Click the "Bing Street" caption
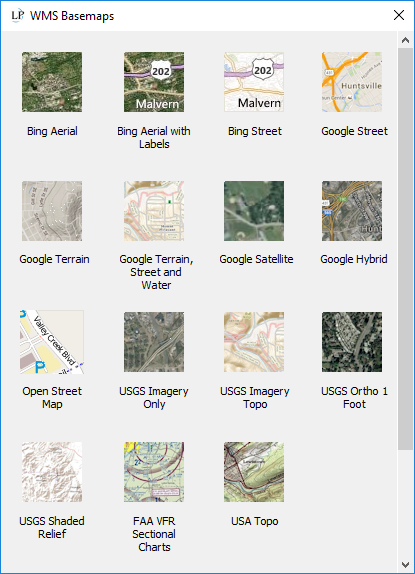 tap(255, 131)
